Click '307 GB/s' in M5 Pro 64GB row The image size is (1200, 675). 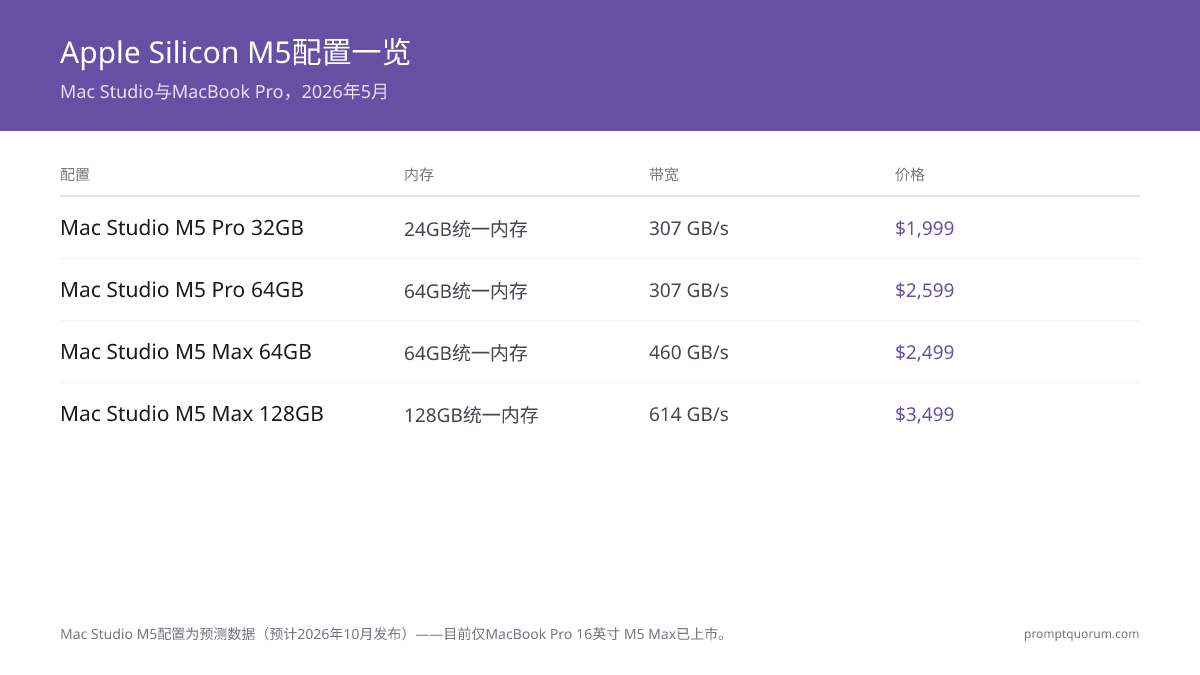pos(689,291)
